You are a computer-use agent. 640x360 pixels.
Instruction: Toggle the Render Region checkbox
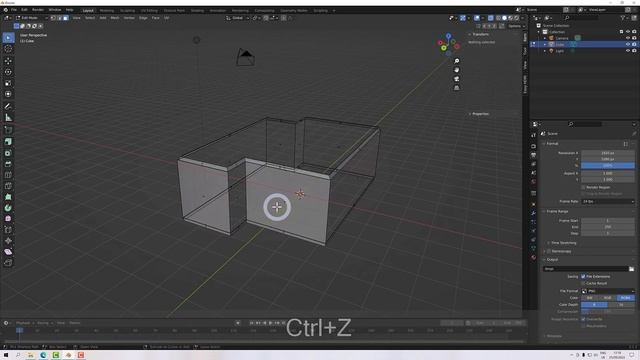[583, 187]
